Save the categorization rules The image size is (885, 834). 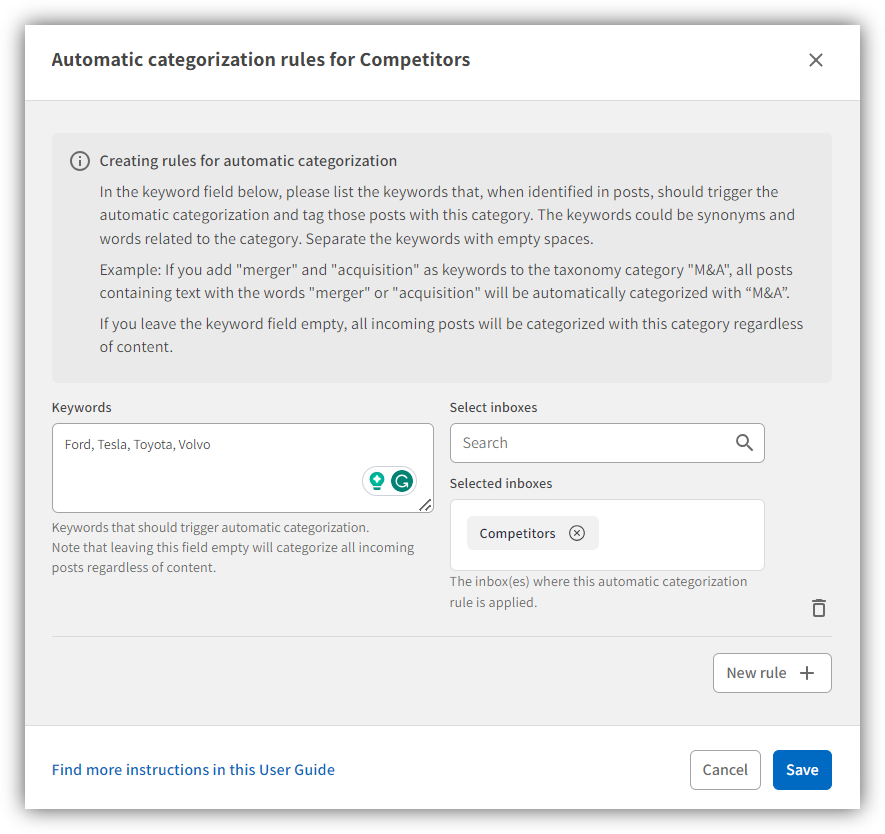click(x=802, y=770)
